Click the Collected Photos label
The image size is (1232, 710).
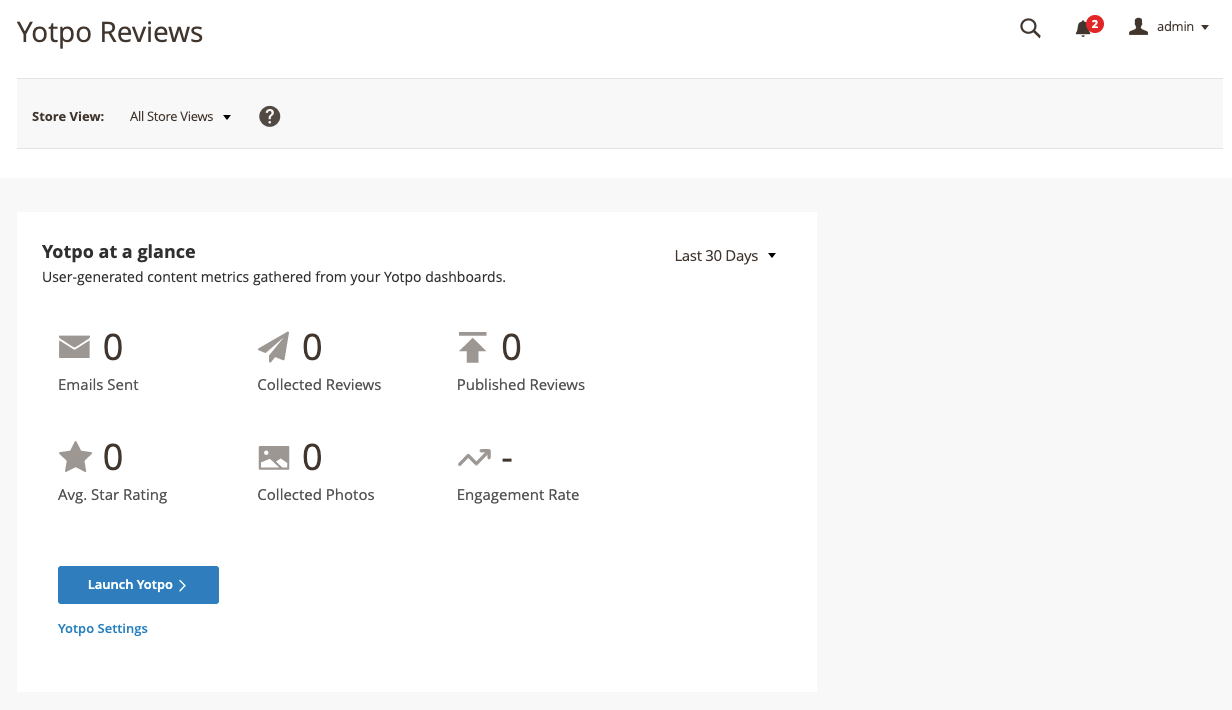point(316,495)
